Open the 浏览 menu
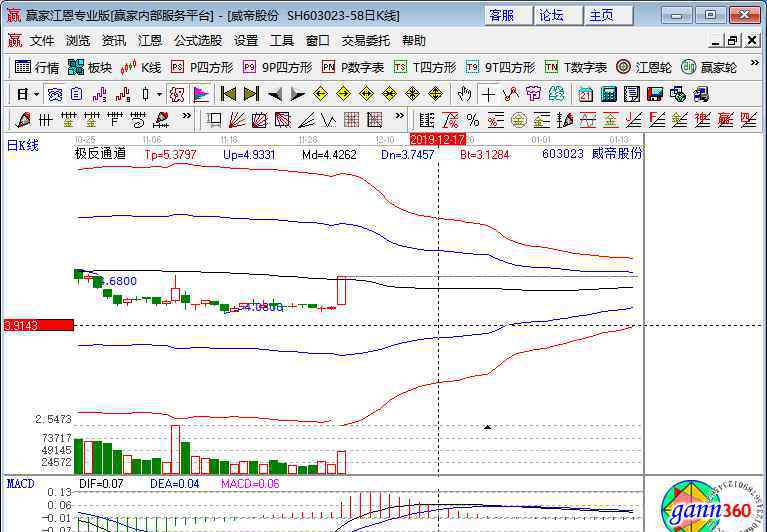 pos(78,41)
